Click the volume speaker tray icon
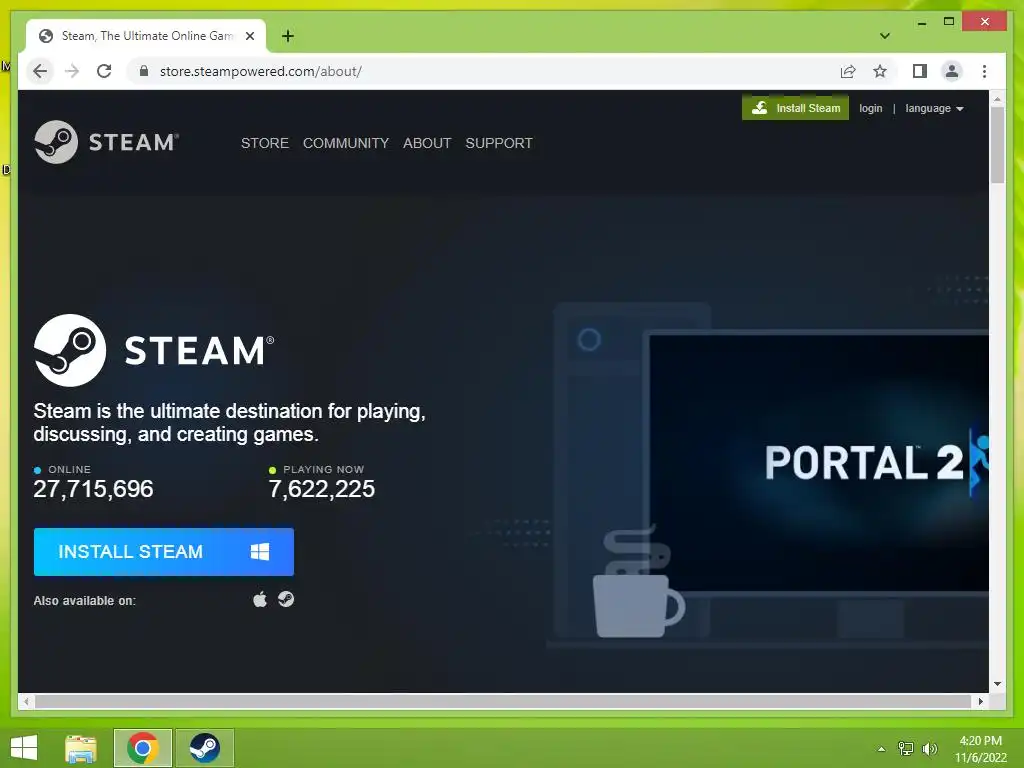Viewport: 1024px width, 768px height. pos(929,749)
